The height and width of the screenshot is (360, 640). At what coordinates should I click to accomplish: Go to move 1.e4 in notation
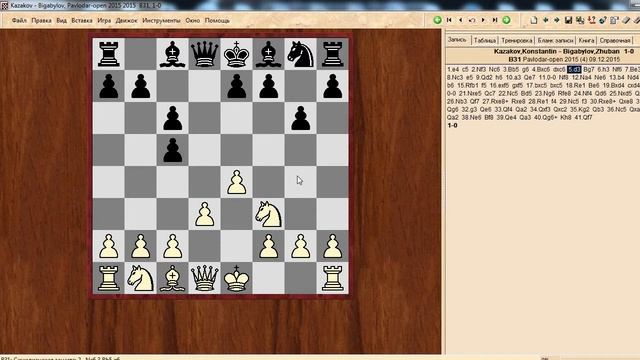[x=453, y=69]
